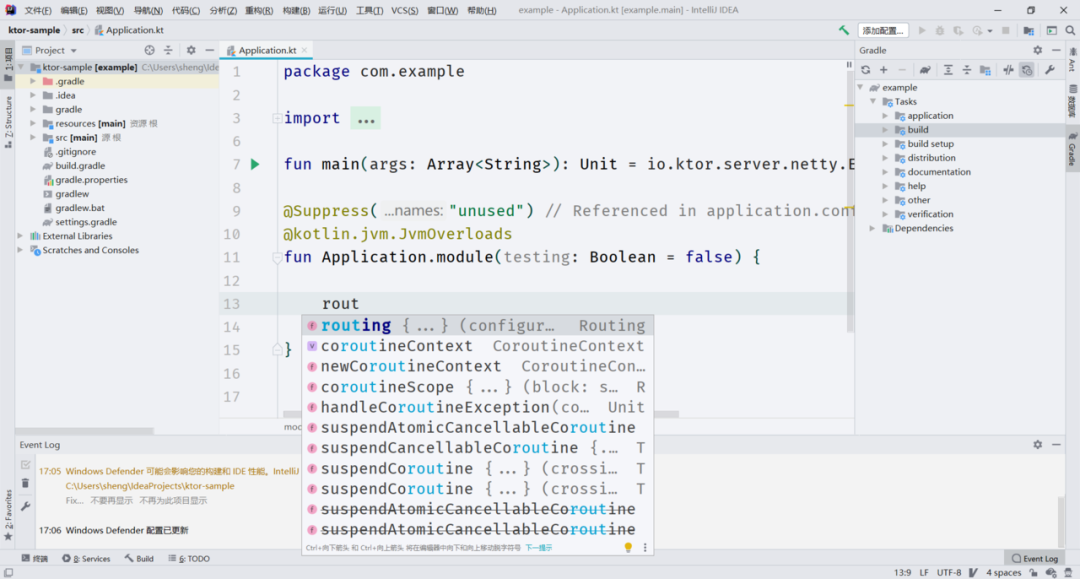Toggle the Structure side panel stripe

(x=8, y=121)
